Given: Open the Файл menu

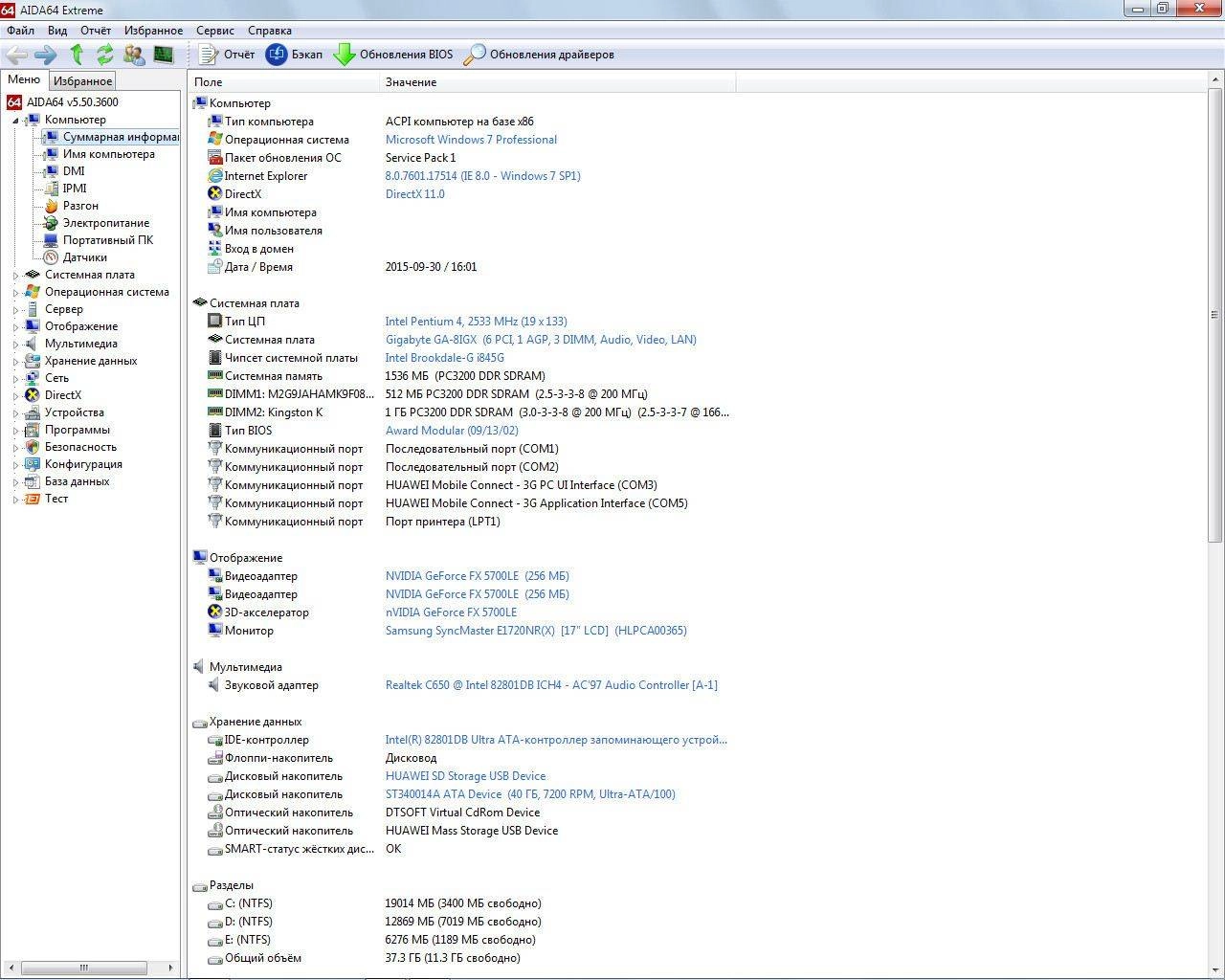Looking at the screenshot, I should pyautogui.click(x=20, y=31).
